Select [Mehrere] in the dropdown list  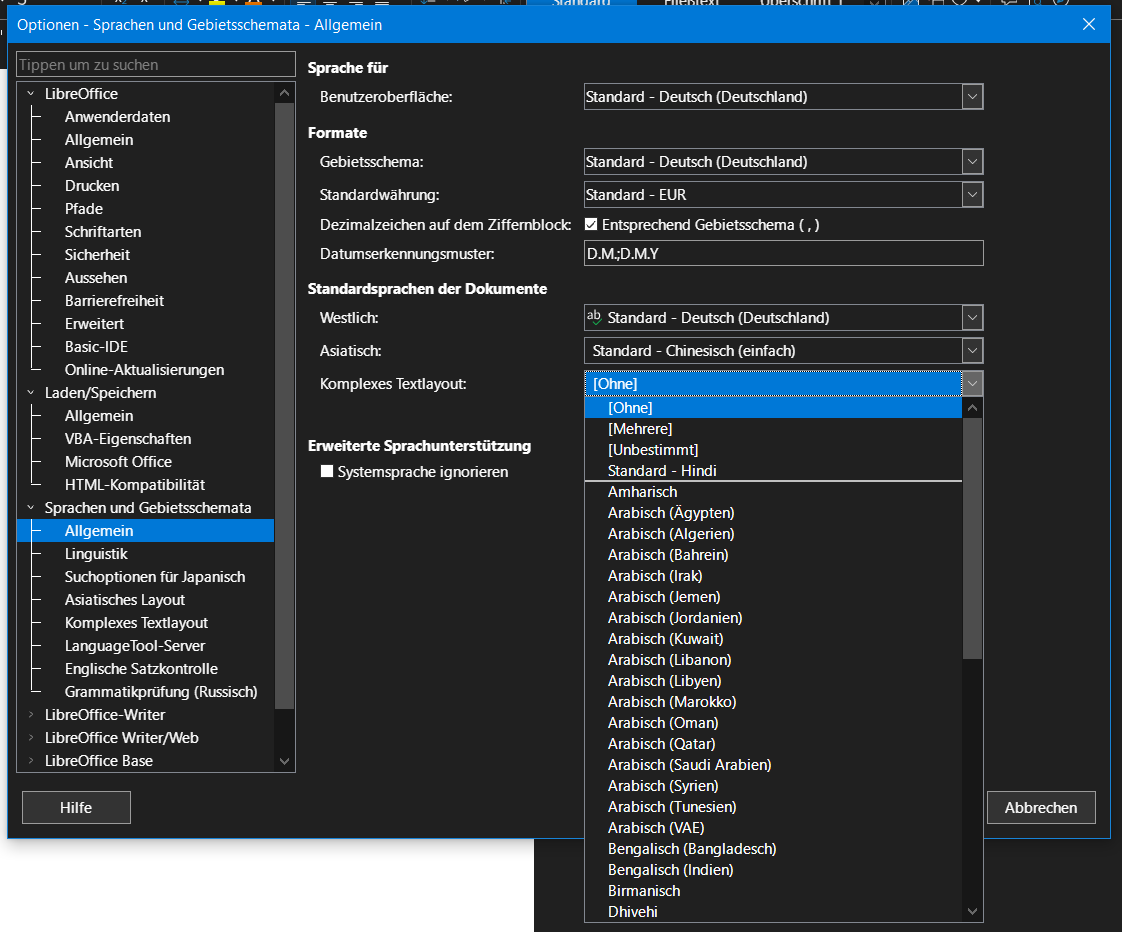pos(774,429)
